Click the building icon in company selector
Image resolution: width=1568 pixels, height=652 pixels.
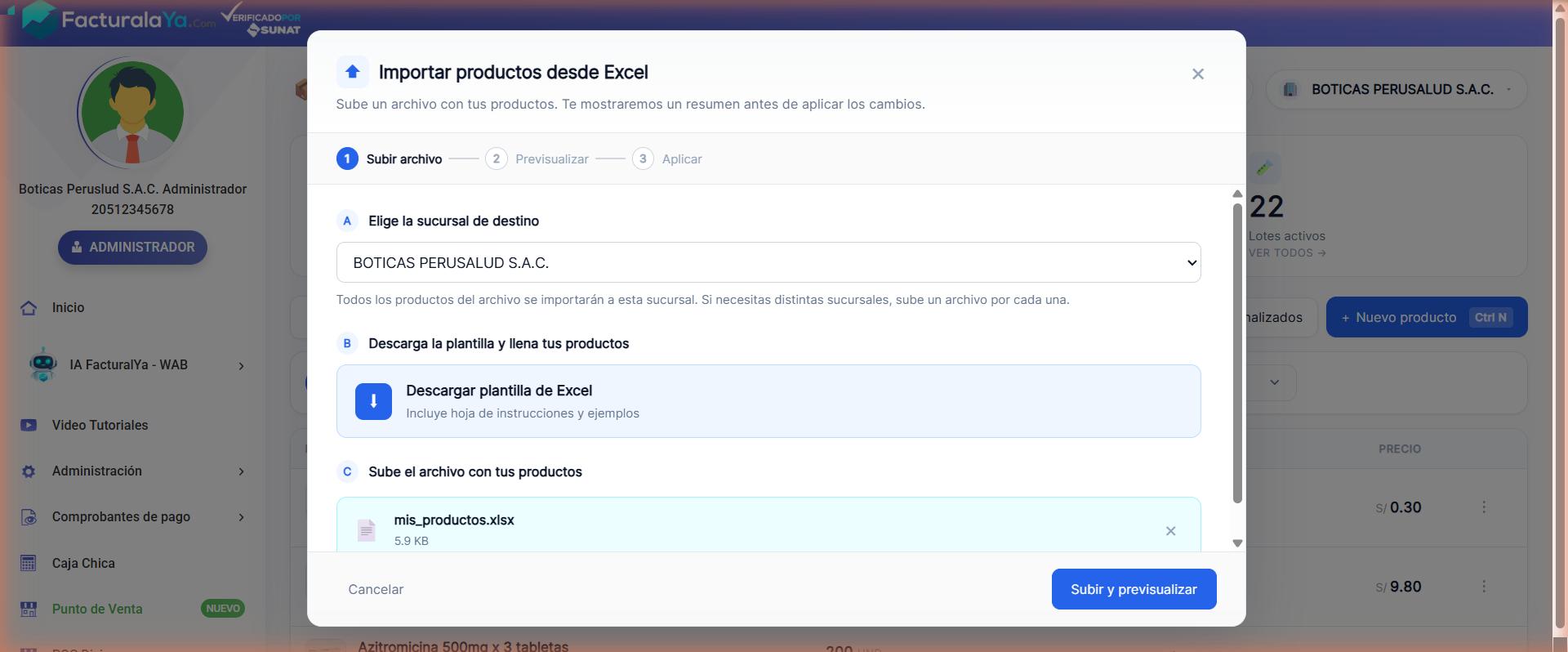coord(1290,89)
